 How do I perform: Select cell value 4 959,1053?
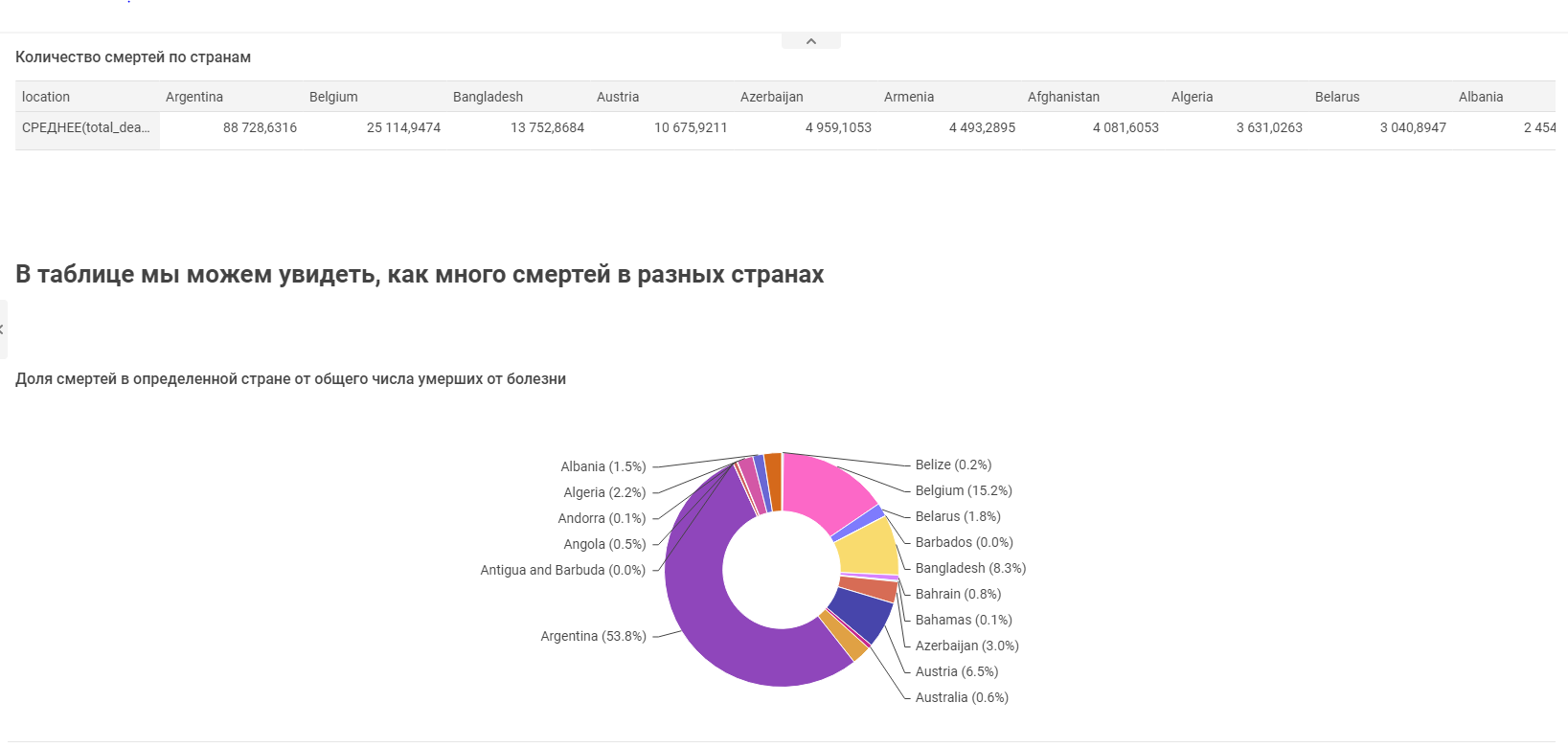pyautogui.click(x=838, y=127)
